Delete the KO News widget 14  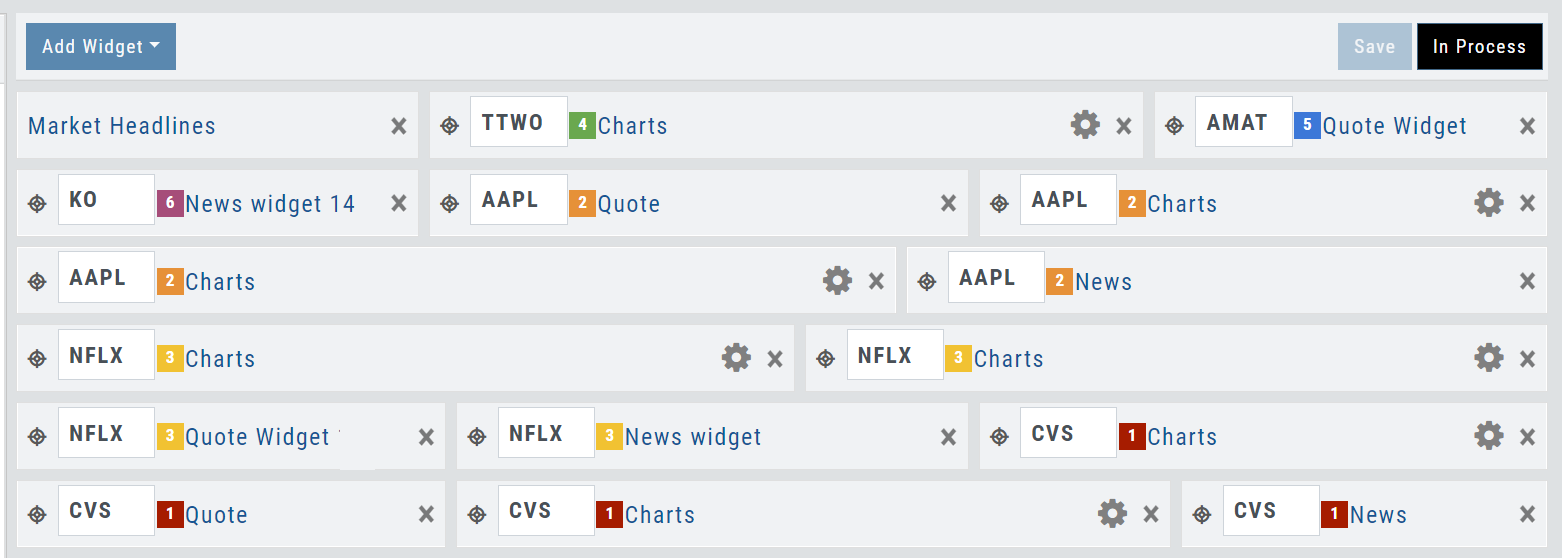[398, 203]
